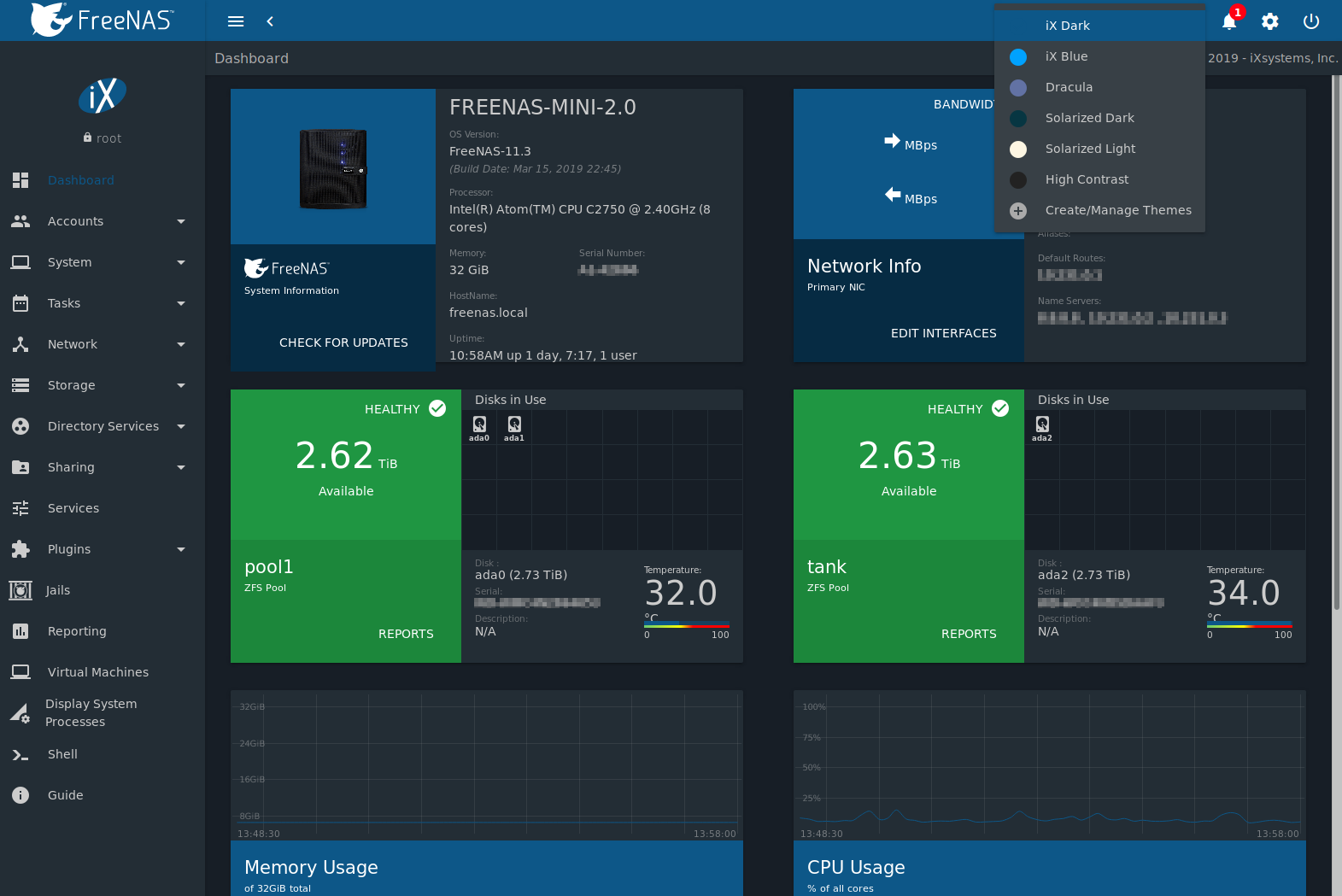Click the power icon in the top bar
The image size is (1342, 896).
tap(1311, 21)
